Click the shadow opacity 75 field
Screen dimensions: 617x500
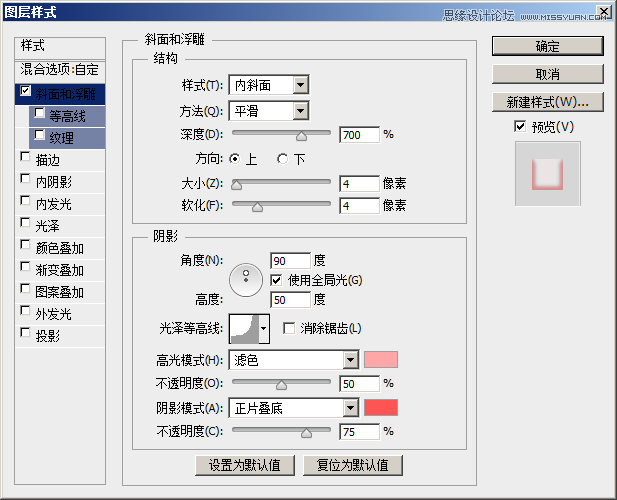[359, 432]
